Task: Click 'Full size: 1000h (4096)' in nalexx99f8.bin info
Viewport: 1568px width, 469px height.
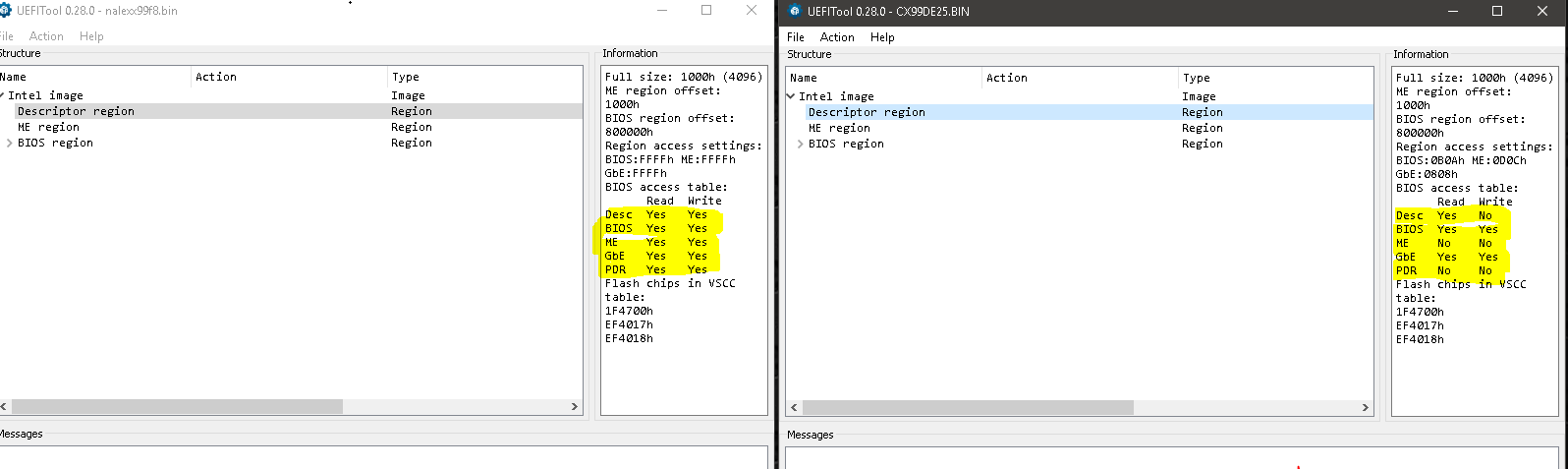Action: [x=684, y=77]
